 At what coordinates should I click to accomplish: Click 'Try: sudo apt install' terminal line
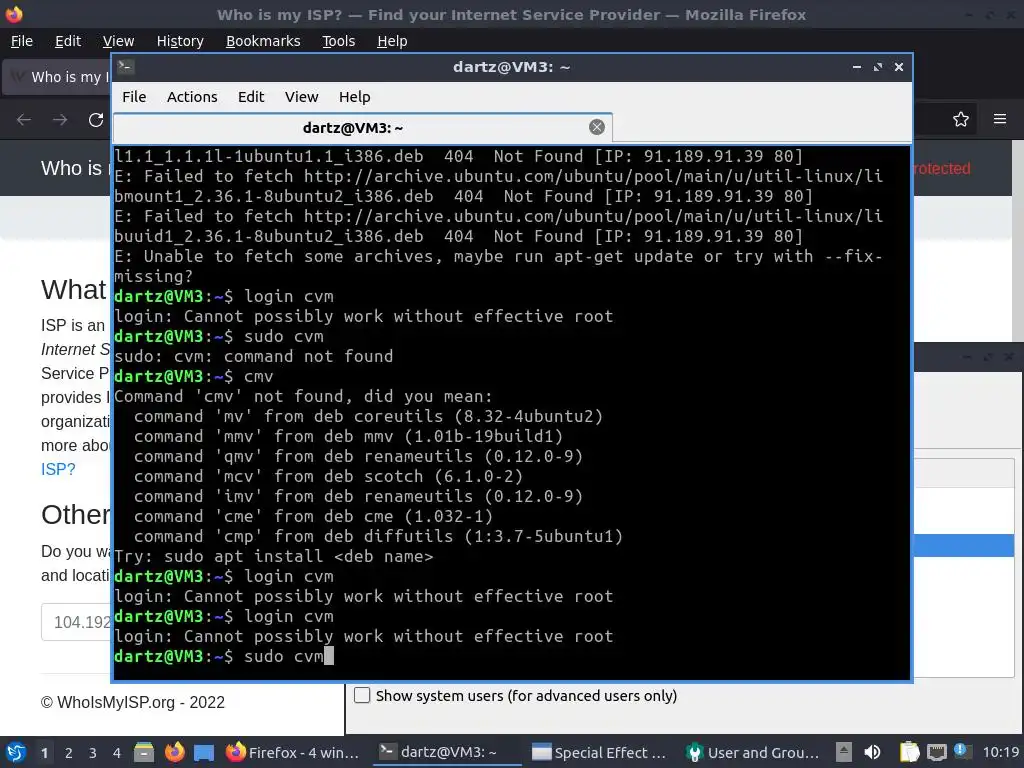[x=274, y=556]
